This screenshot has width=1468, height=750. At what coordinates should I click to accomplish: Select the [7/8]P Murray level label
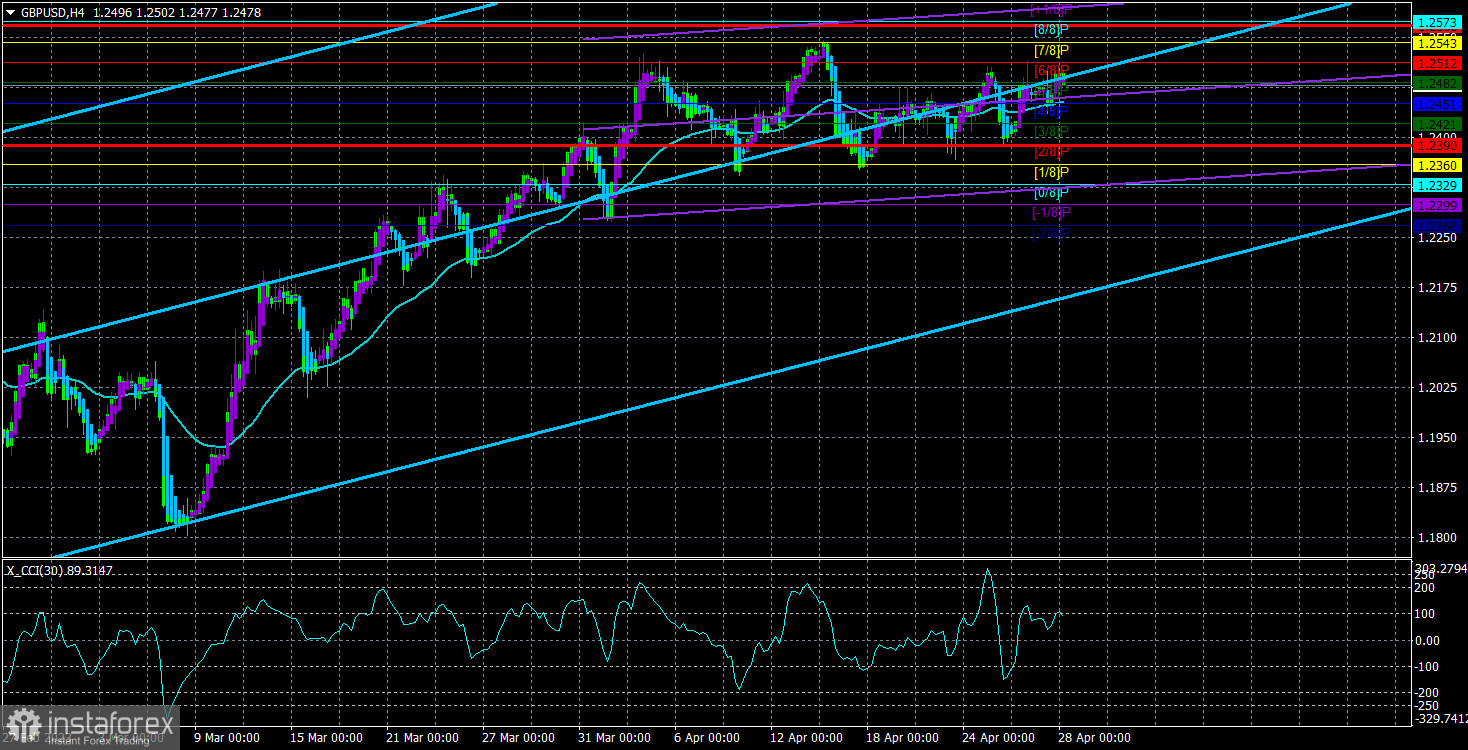pyautogui.click(x=1051, y=50)
